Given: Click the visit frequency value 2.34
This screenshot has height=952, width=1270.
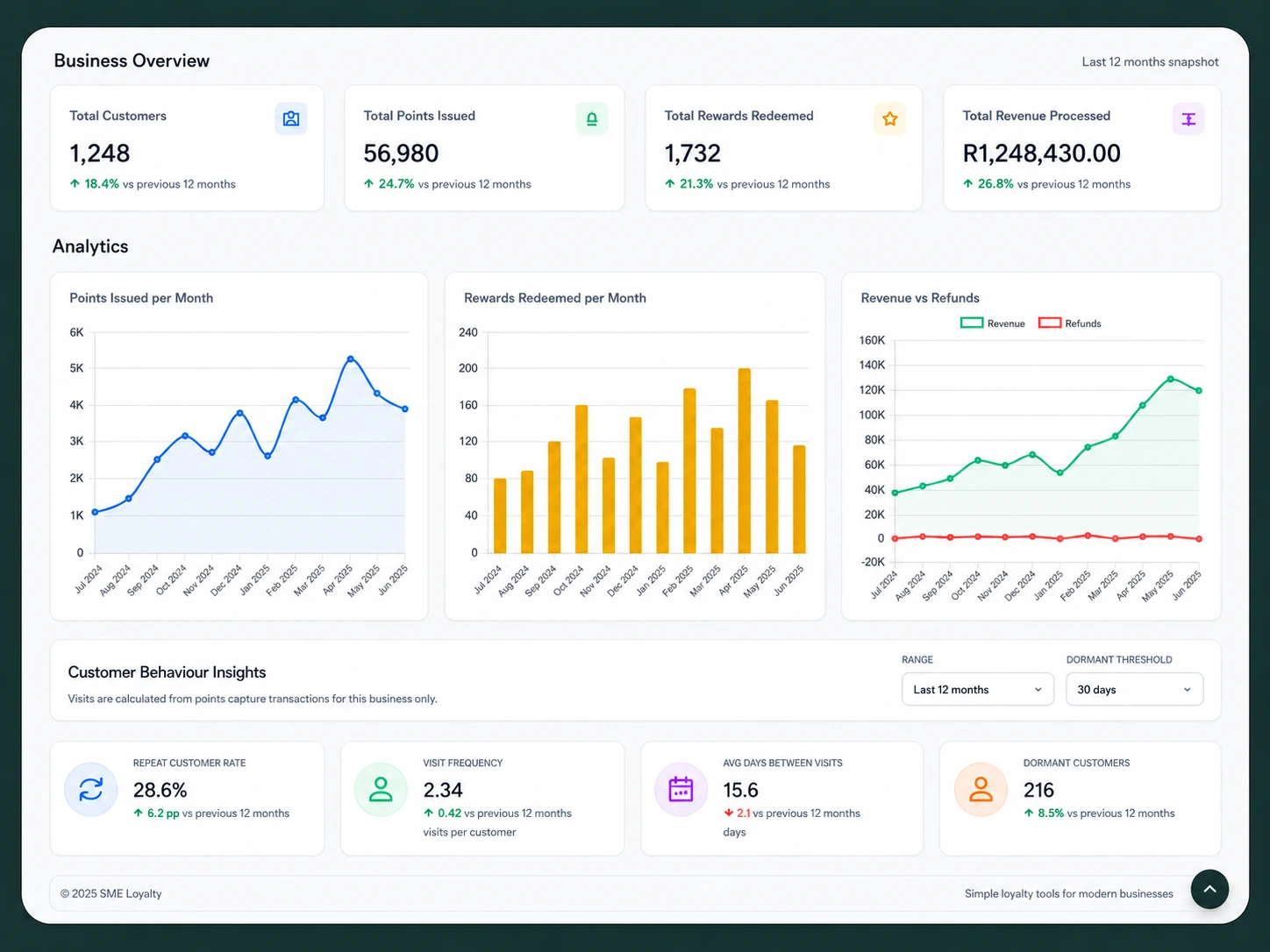Looking at the screenshot, I should coord(443,790).
